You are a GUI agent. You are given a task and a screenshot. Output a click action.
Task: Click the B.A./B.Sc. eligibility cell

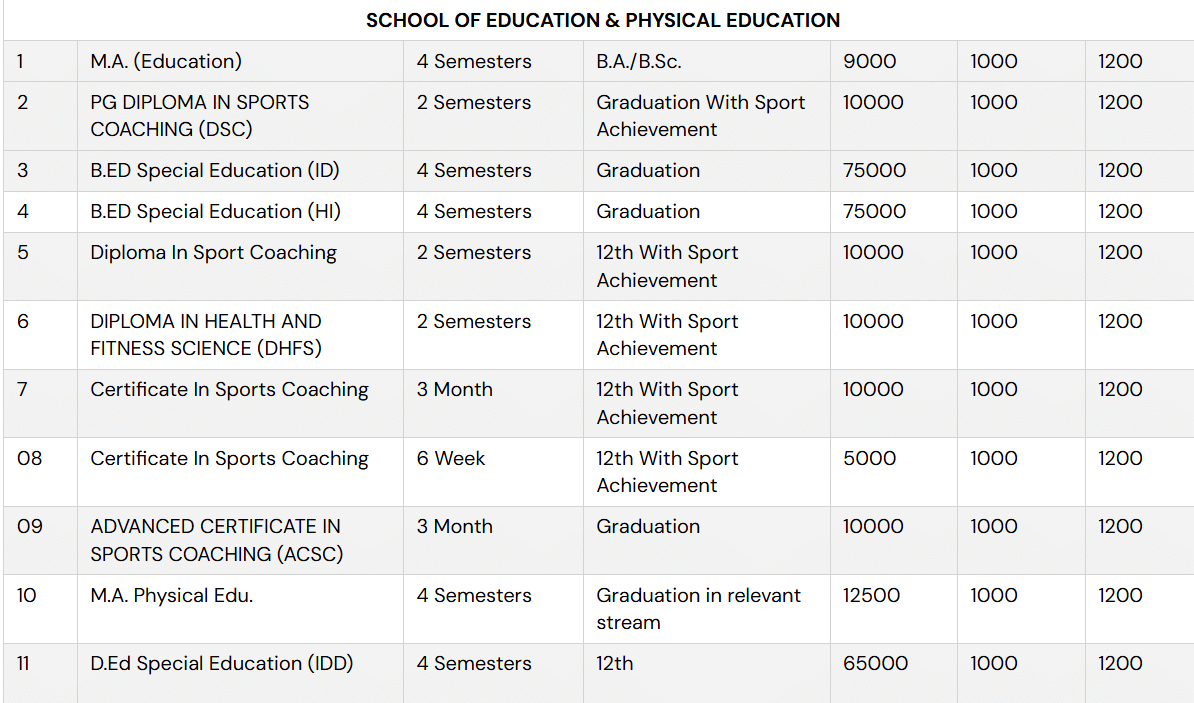(x=638, y=61)
